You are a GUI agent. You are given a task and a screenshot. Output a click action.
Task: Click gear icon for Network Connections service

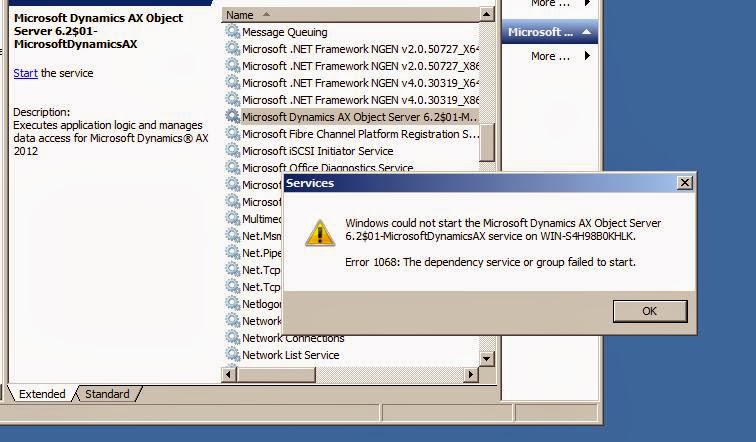pyautogui.click(x=233, y=337)
